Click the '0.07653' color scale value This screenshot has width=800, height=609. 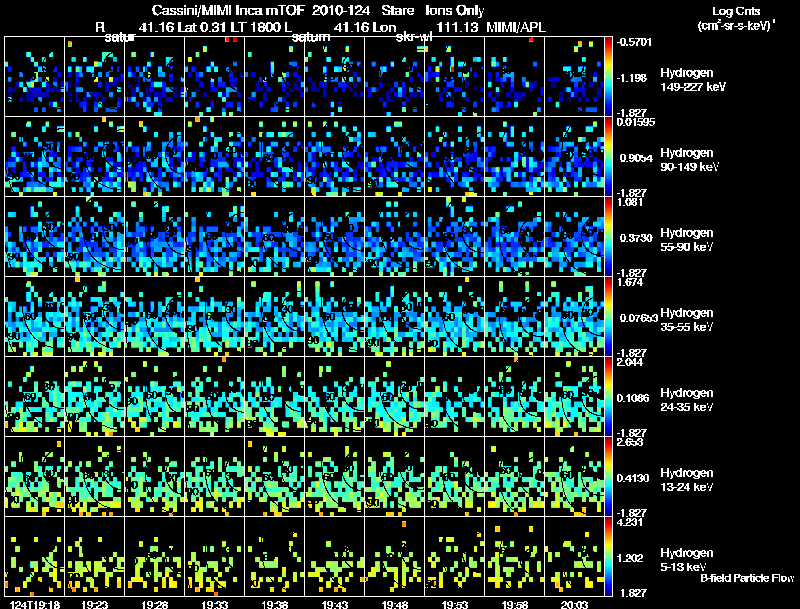(x=638, y=318)
